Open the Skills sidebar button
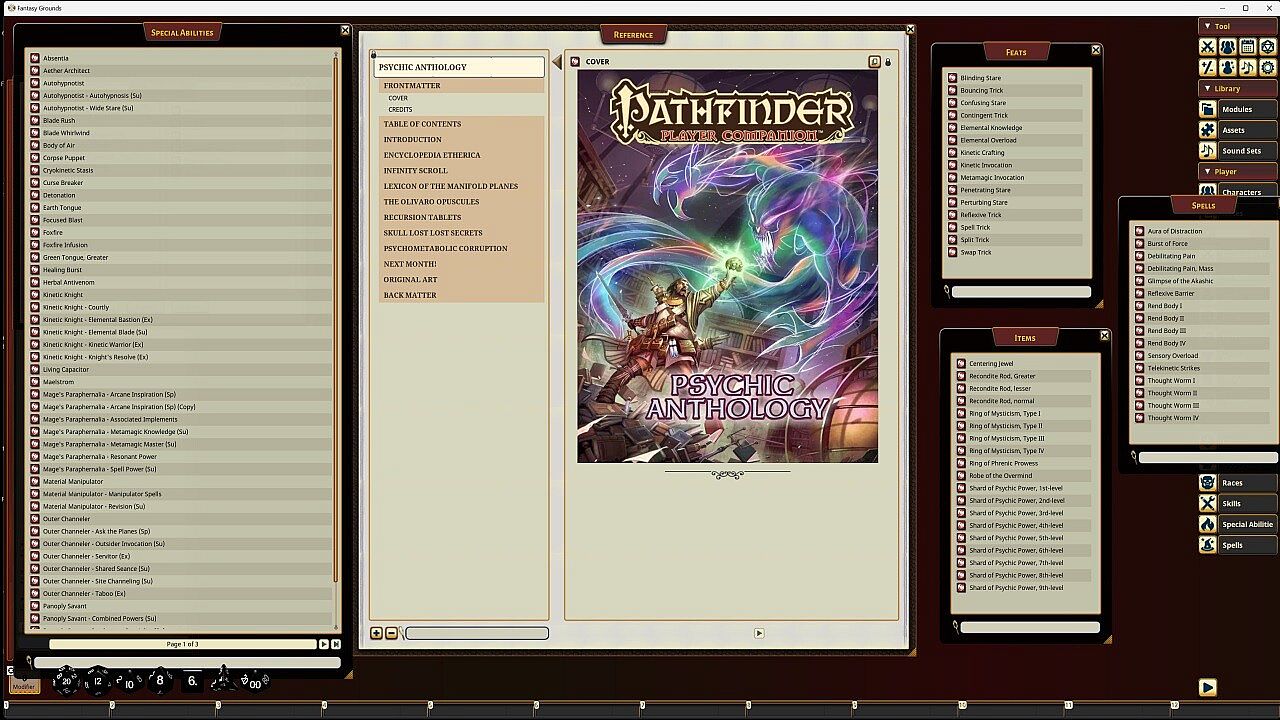 point(1247,504)
